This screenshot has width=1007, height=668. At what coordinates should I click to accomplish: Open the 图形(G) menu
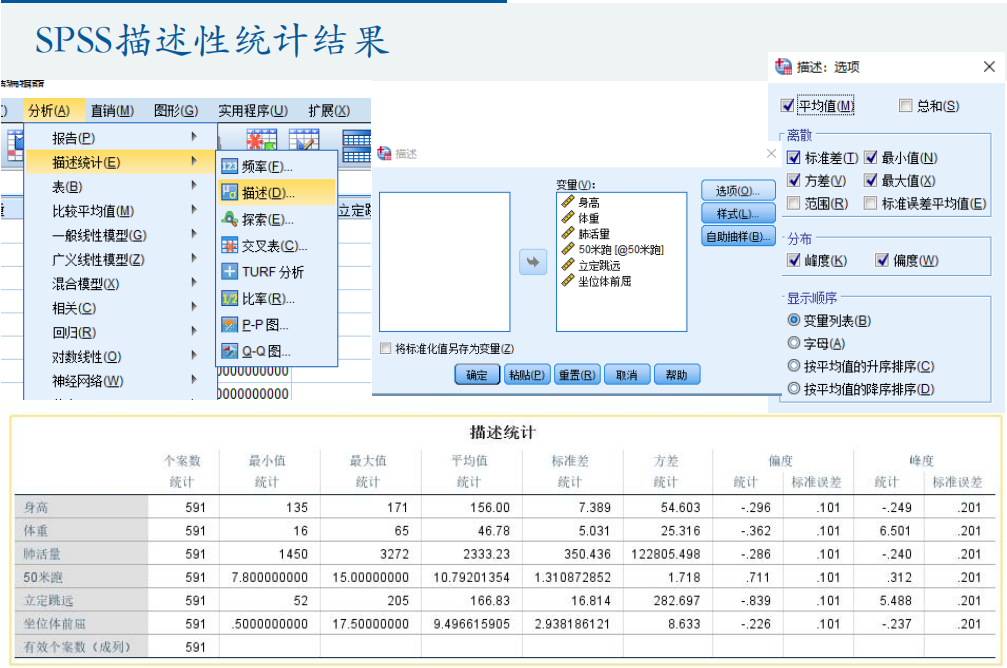tap(176, 110)
